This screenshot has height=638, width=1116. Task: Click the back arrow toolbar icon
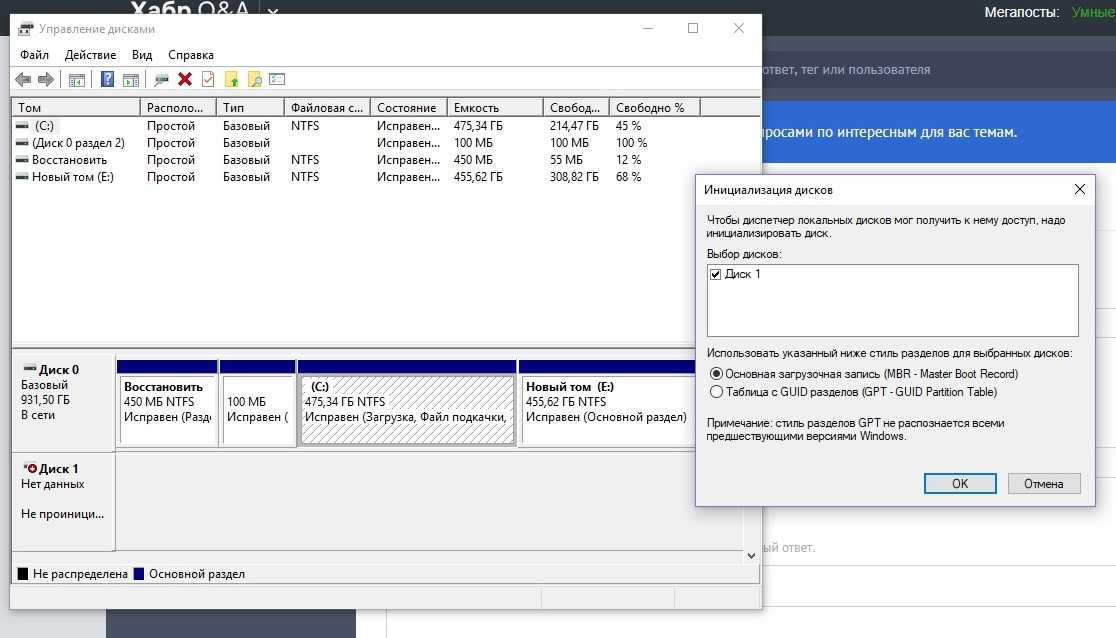[x=23, y=80]
